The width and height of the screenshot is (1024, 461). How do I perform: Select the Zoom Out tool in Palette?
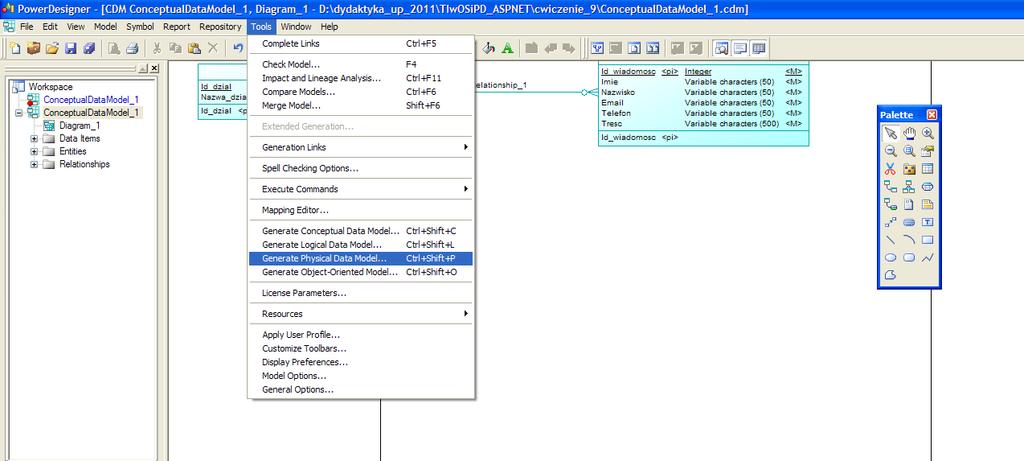coord(890,151)
